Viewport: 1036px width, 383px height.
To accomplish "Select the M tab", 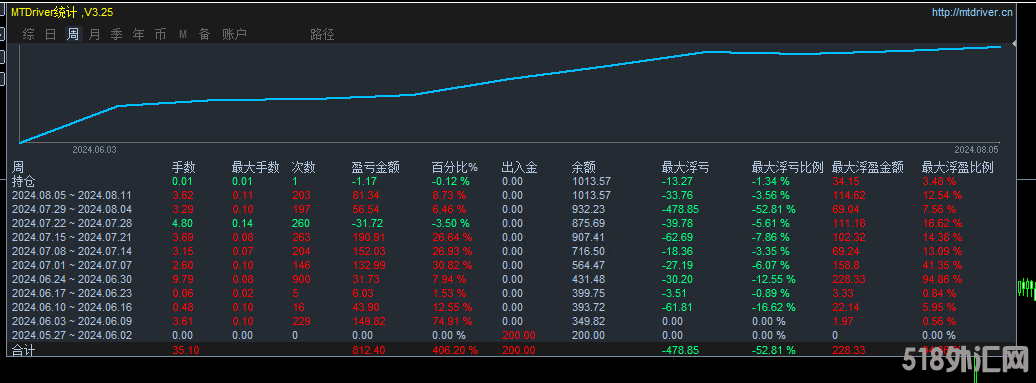I will 182,34.
